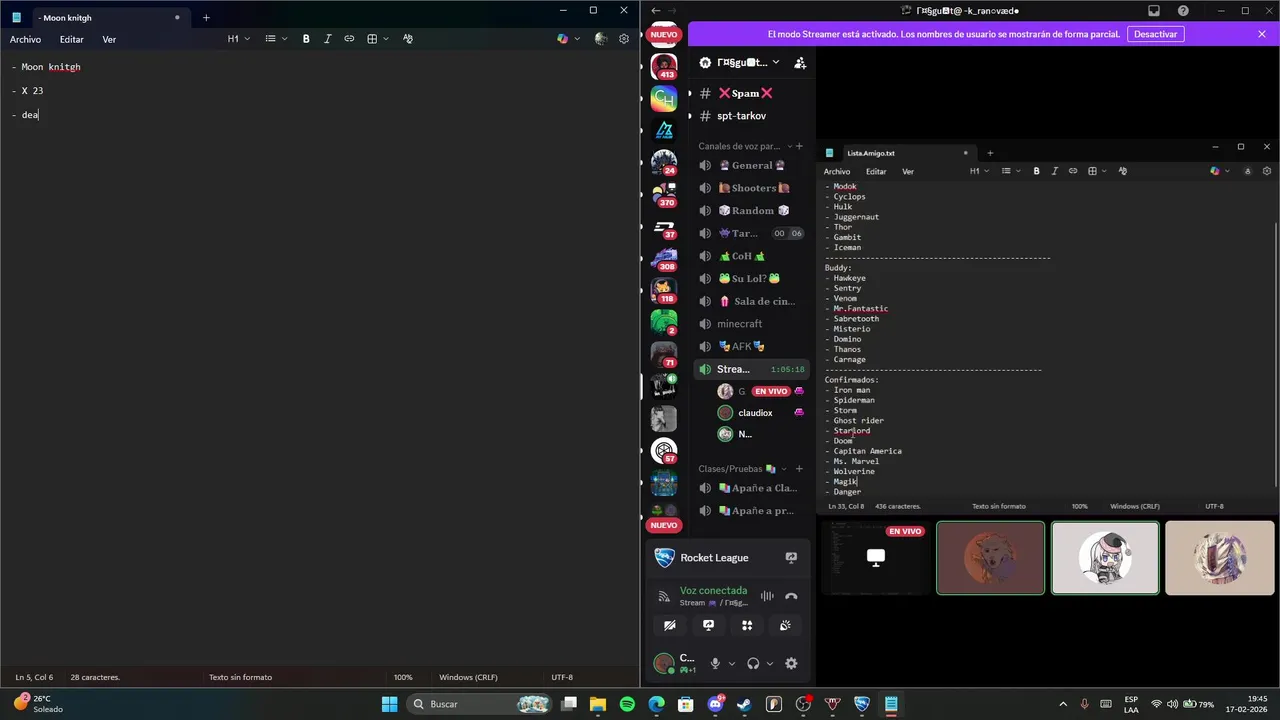Join the General voice channel
The image size is (1280, 720).
(x=752, y=166)
